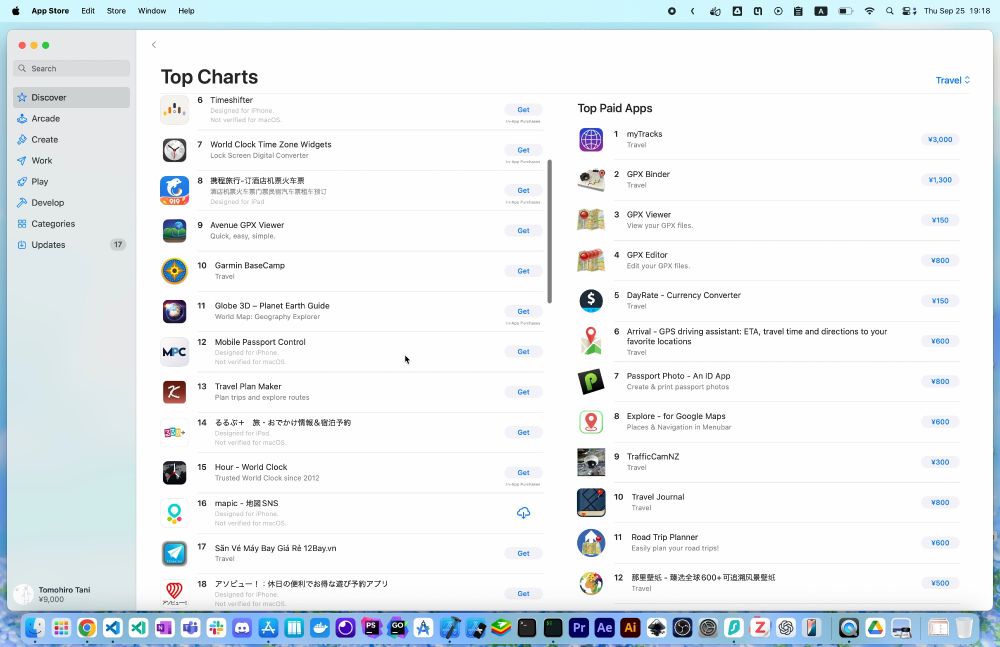This screenshot has height=647, width=1000.
Task: Open the Edit menu
Action: (88, 11)
